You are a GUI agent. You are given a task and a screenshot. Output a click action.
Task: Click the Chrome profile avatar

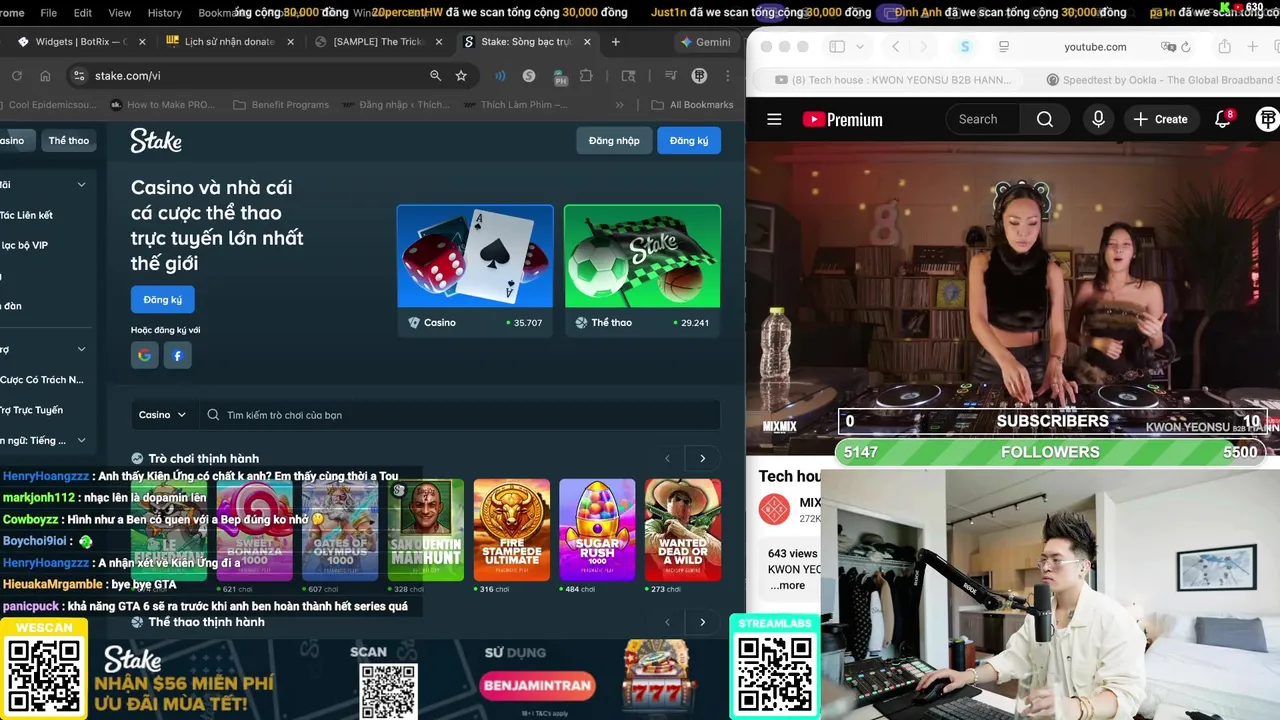(700, 76)
